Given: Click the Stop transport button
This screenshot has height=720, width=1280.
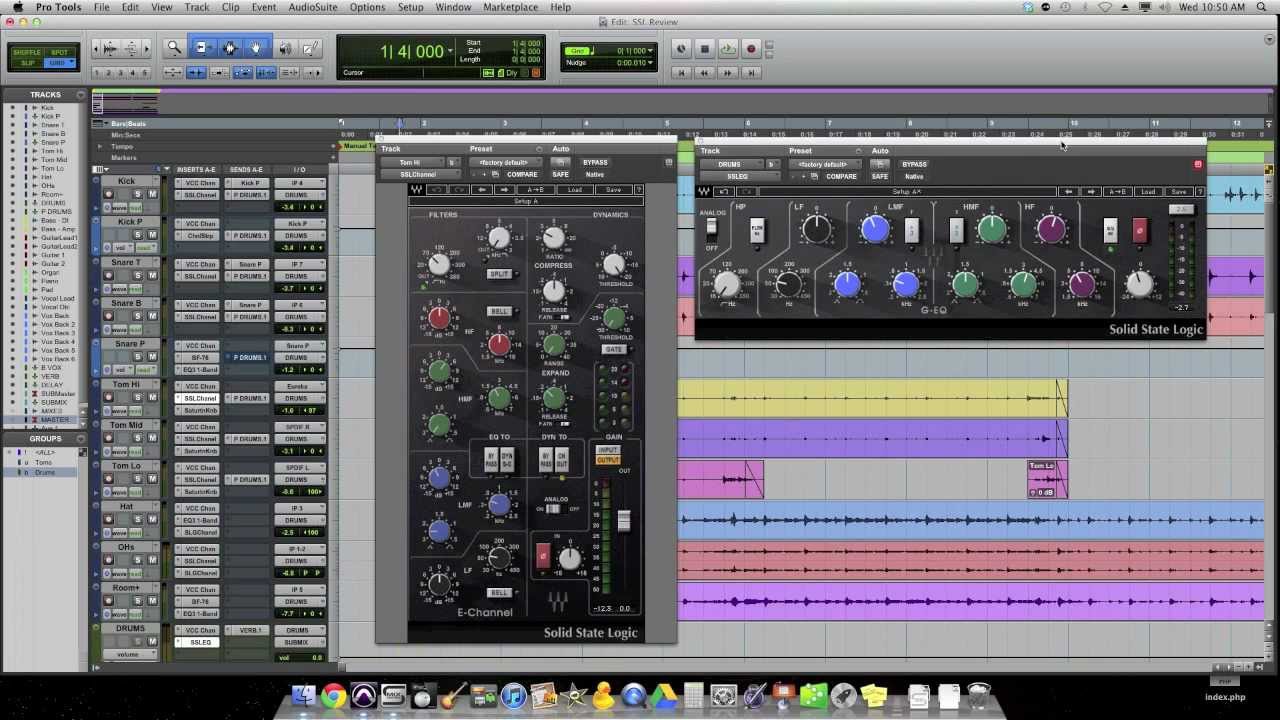Looking at the screenshot, I should (704, 49).
